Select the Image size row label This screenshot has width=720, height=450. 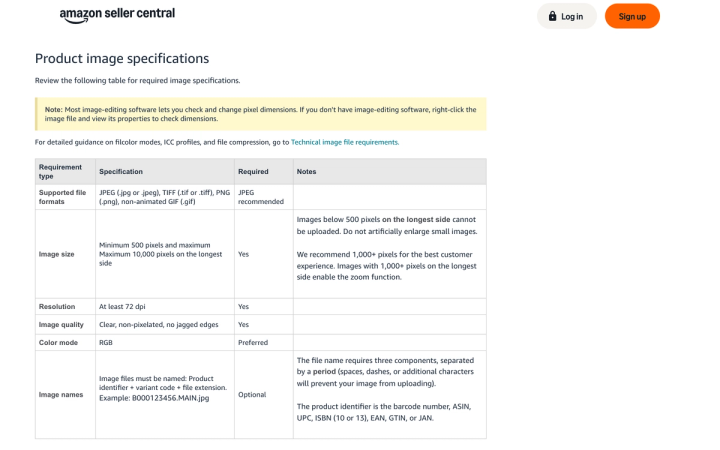click(x=56, y=254)
